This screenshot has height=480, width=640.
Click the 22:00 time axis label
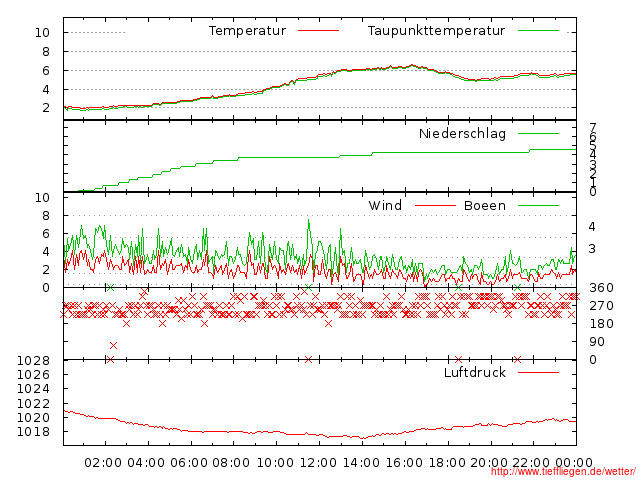(531, 463)
